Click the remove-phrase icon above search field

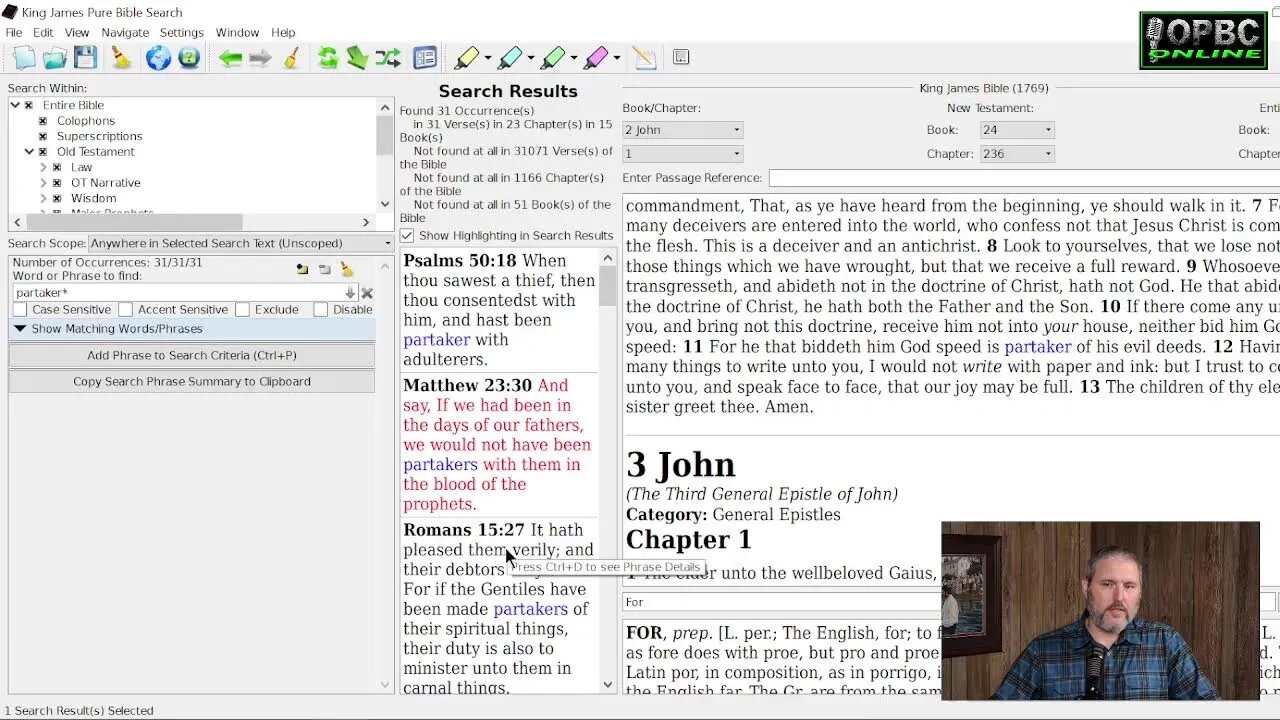click(x=324, y=268)
